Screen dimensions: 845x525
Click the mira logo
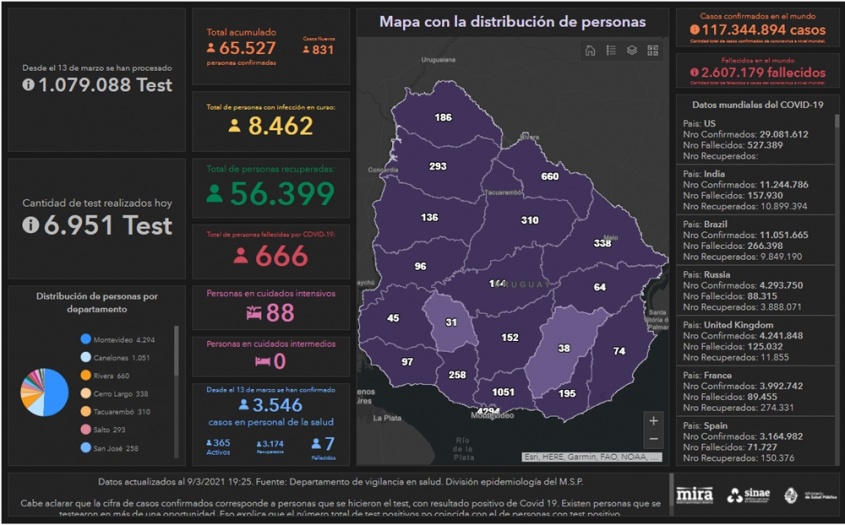pos(694,494)
